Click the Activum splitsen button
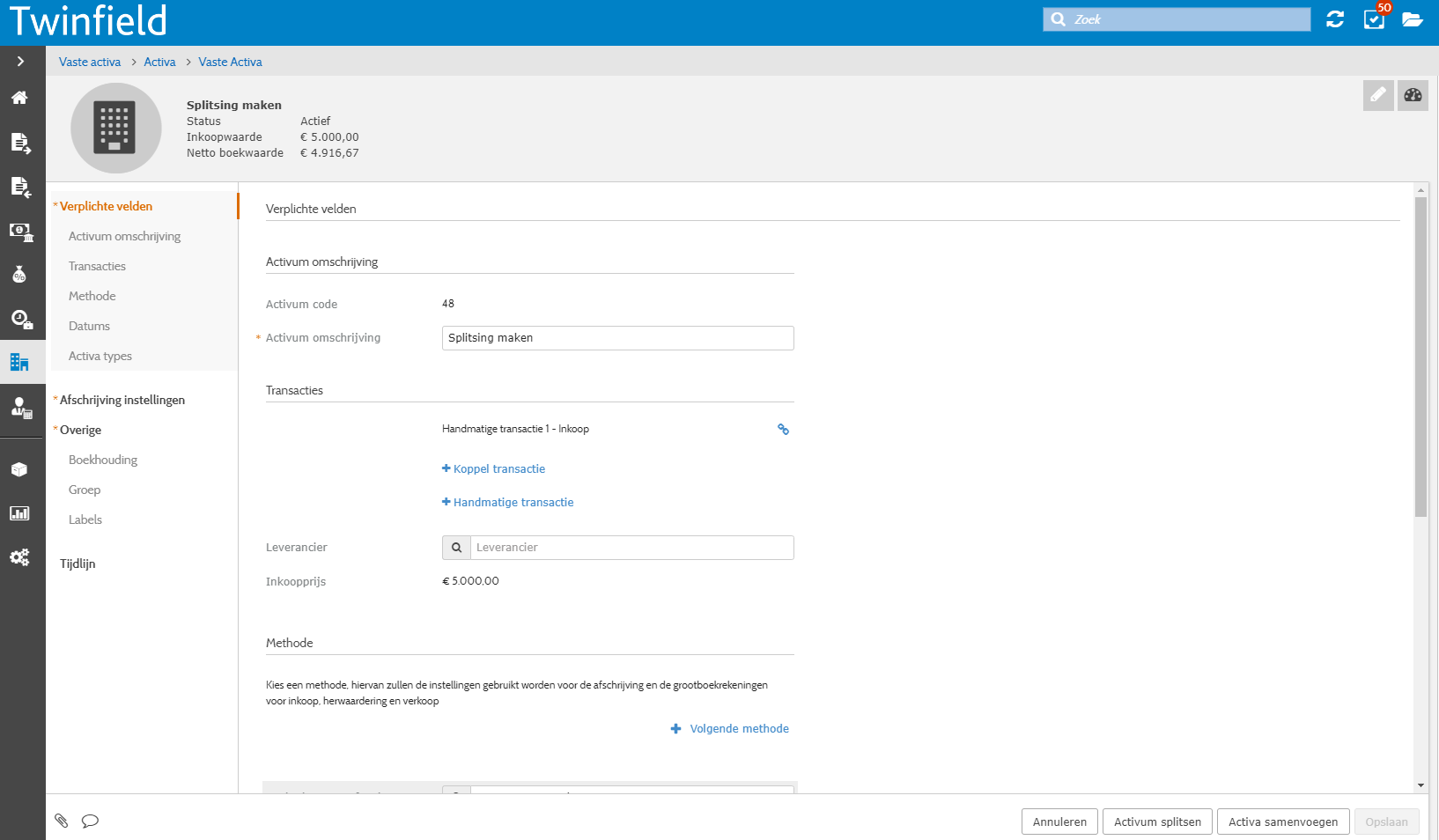 pos(1157,822)
